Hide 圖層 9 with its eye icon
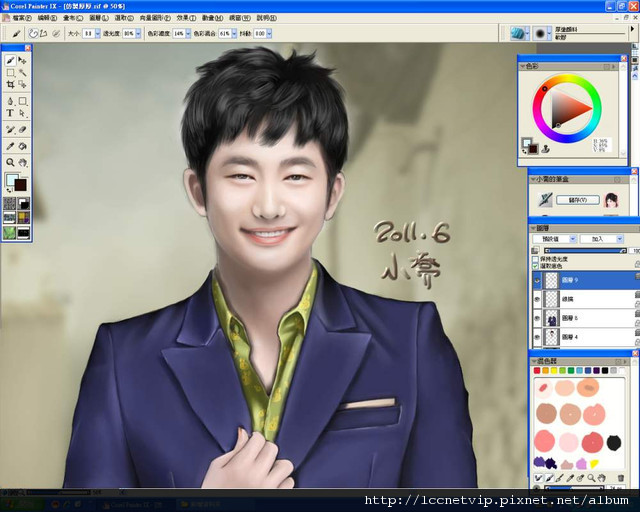Screen dimensions: 640x512 tap(537, 280)
